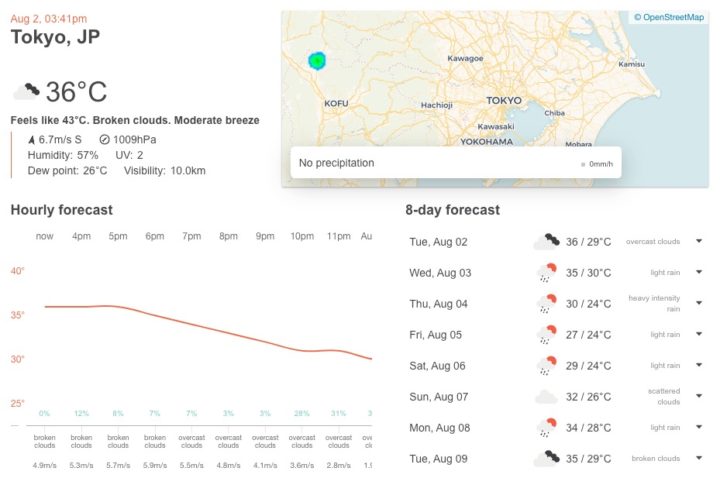Click Thursday Aug 04 heavy rain icon
Screen dimensions: 720x478
pos(546,304)
